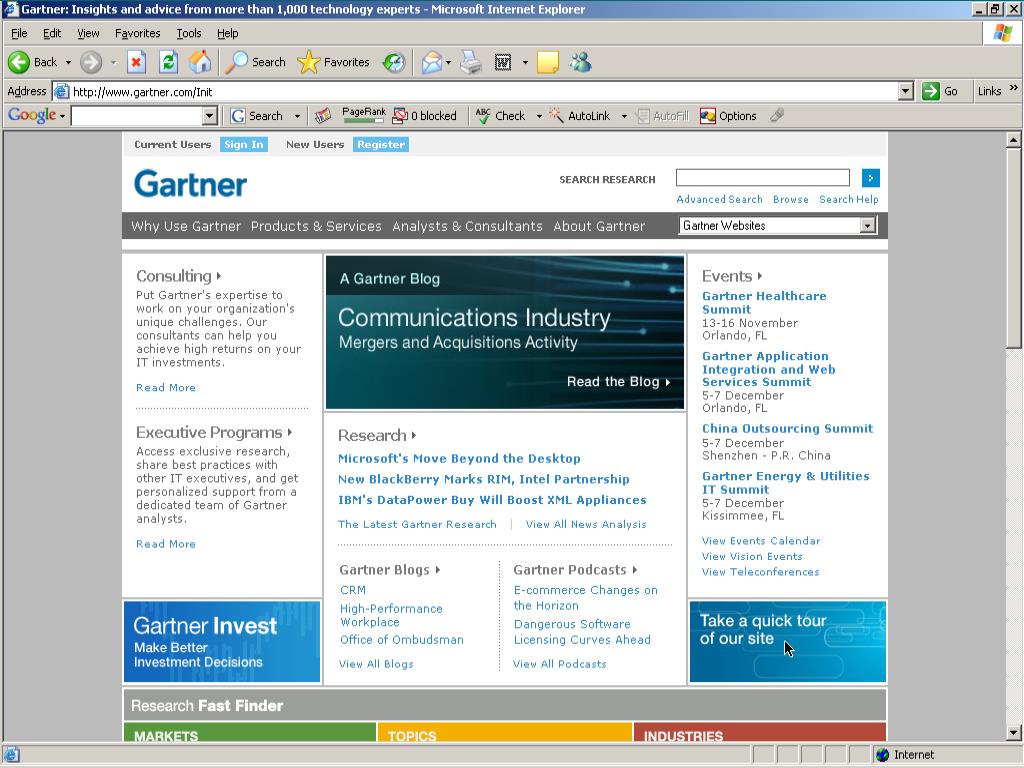Click the Stop loading toolbar icon
Image resolution: width=1024 pixels, height=768 pixels.
(x=136, y=62)
